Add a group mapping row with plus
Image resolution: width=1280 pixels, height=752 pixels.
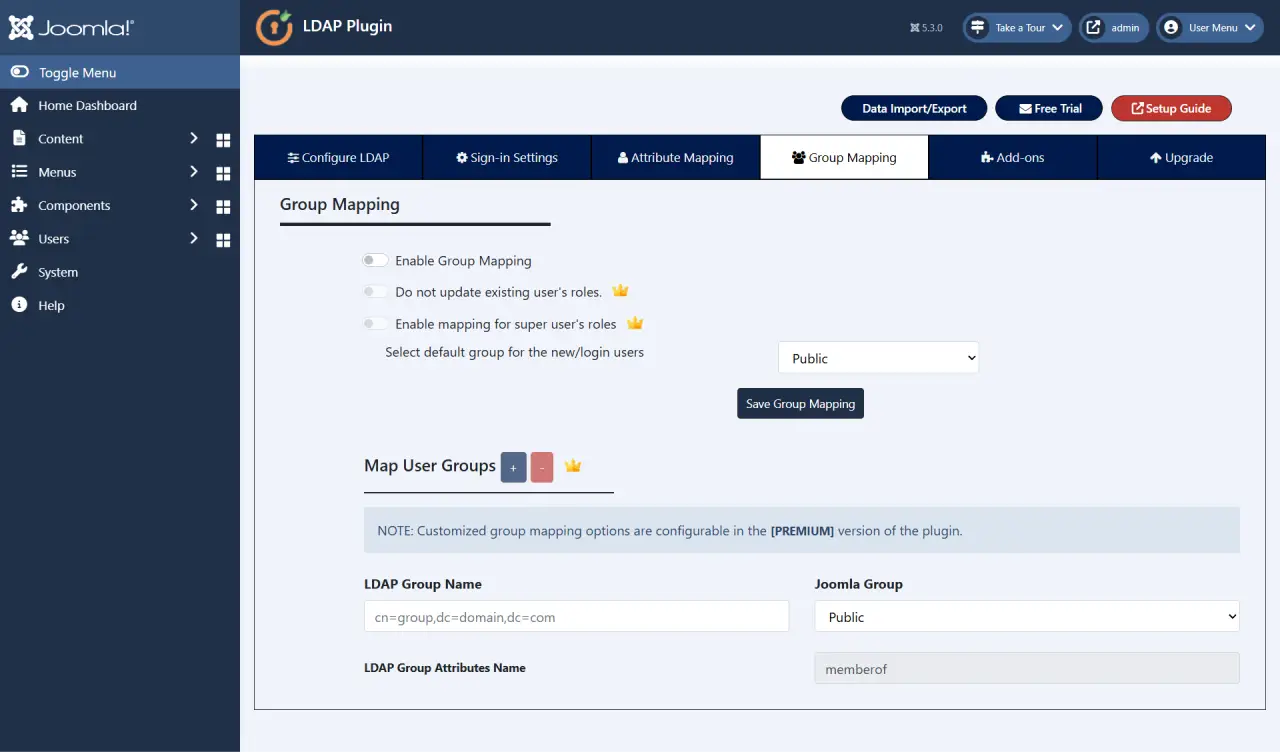514,467
